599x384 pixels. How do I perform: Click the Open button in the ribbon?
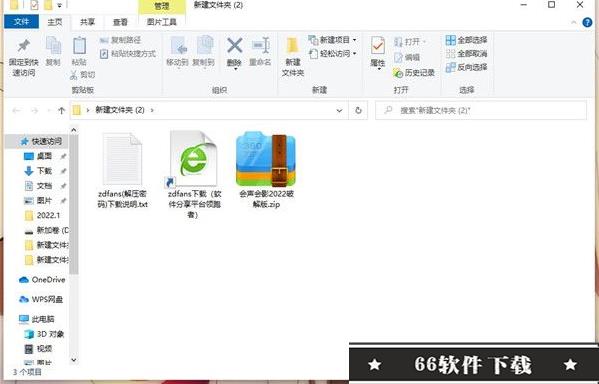pos(410,41)
